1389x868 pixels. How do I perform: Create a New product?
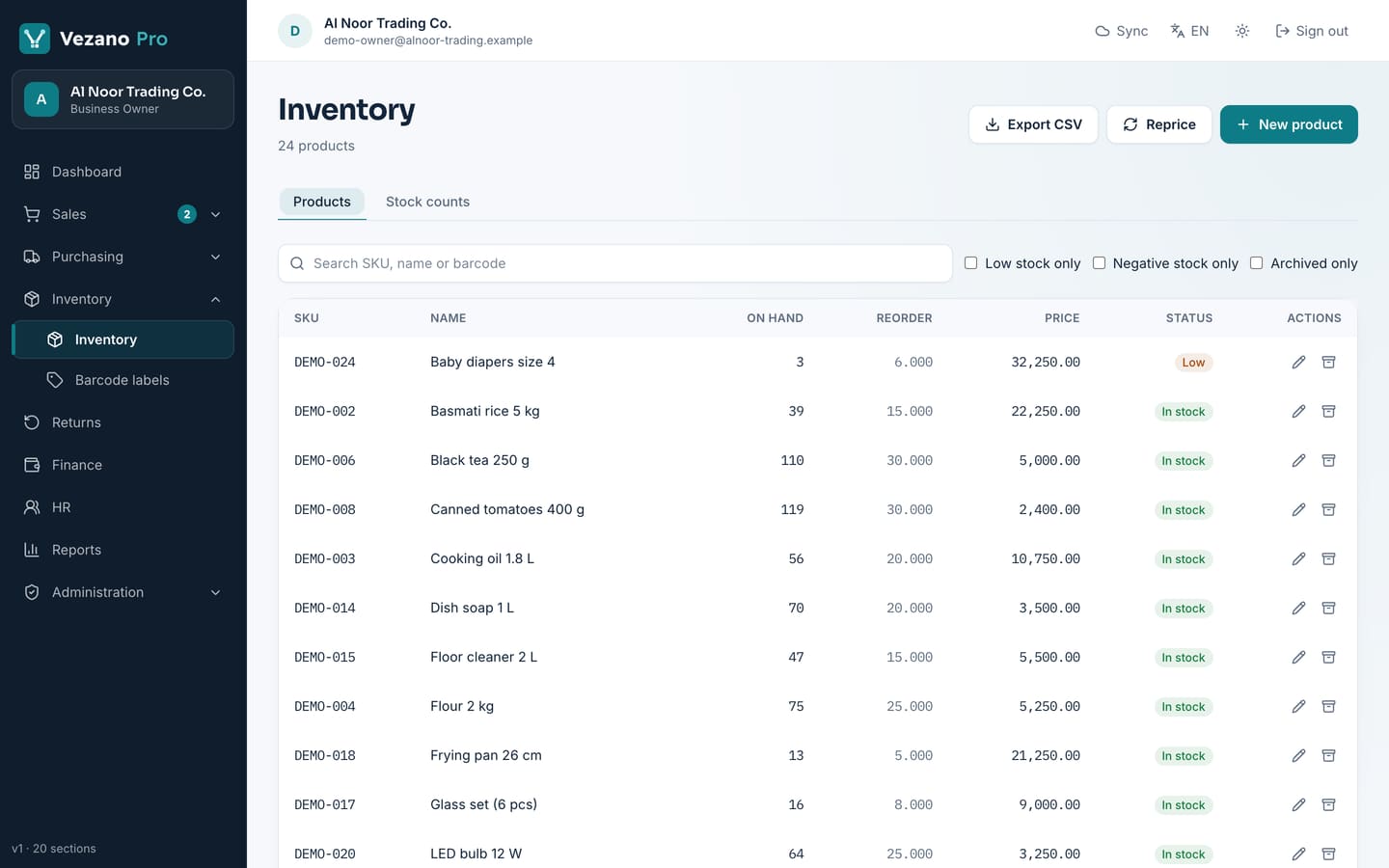[x=1289, y=124]
